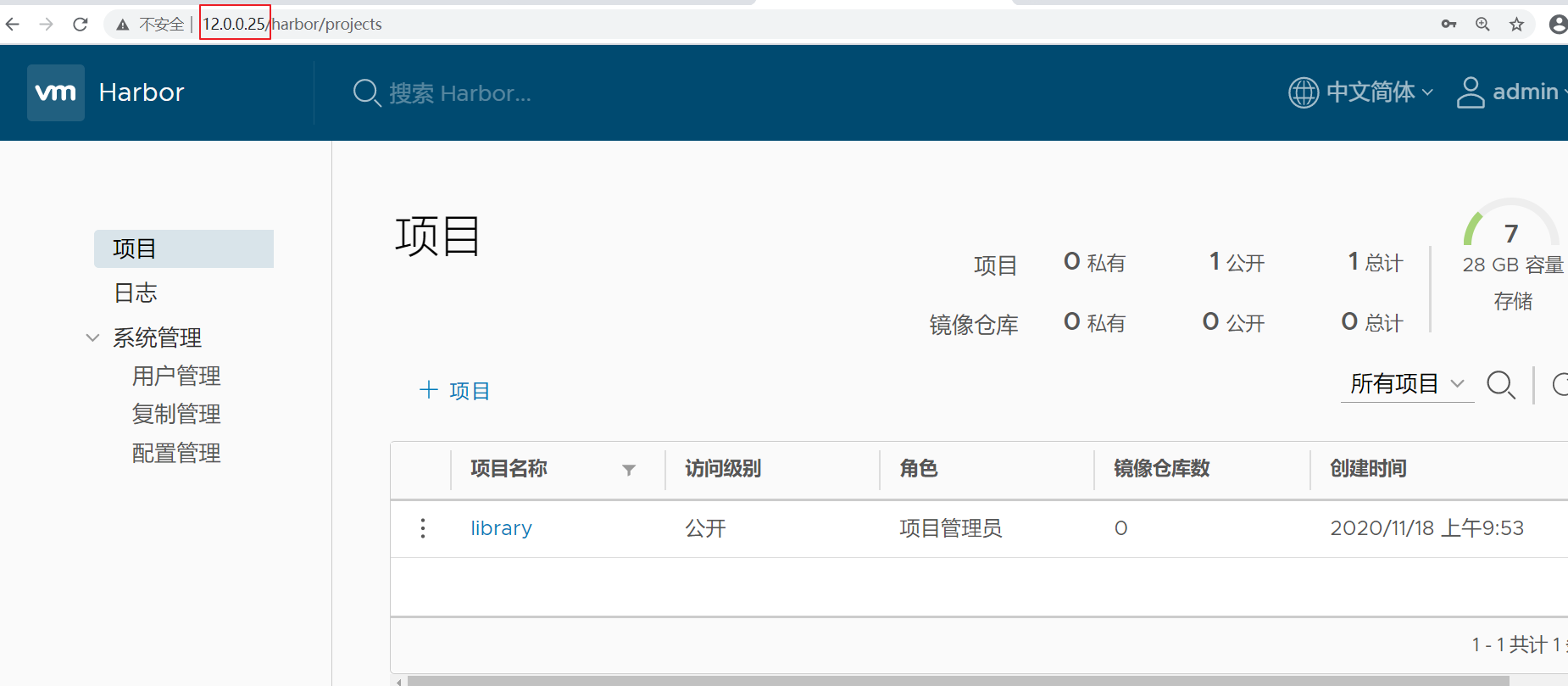This screenshot has width=1568, height=686.
Task: Click the creation time 2020/11/18 cell
Action: (x=1427, y=528)
